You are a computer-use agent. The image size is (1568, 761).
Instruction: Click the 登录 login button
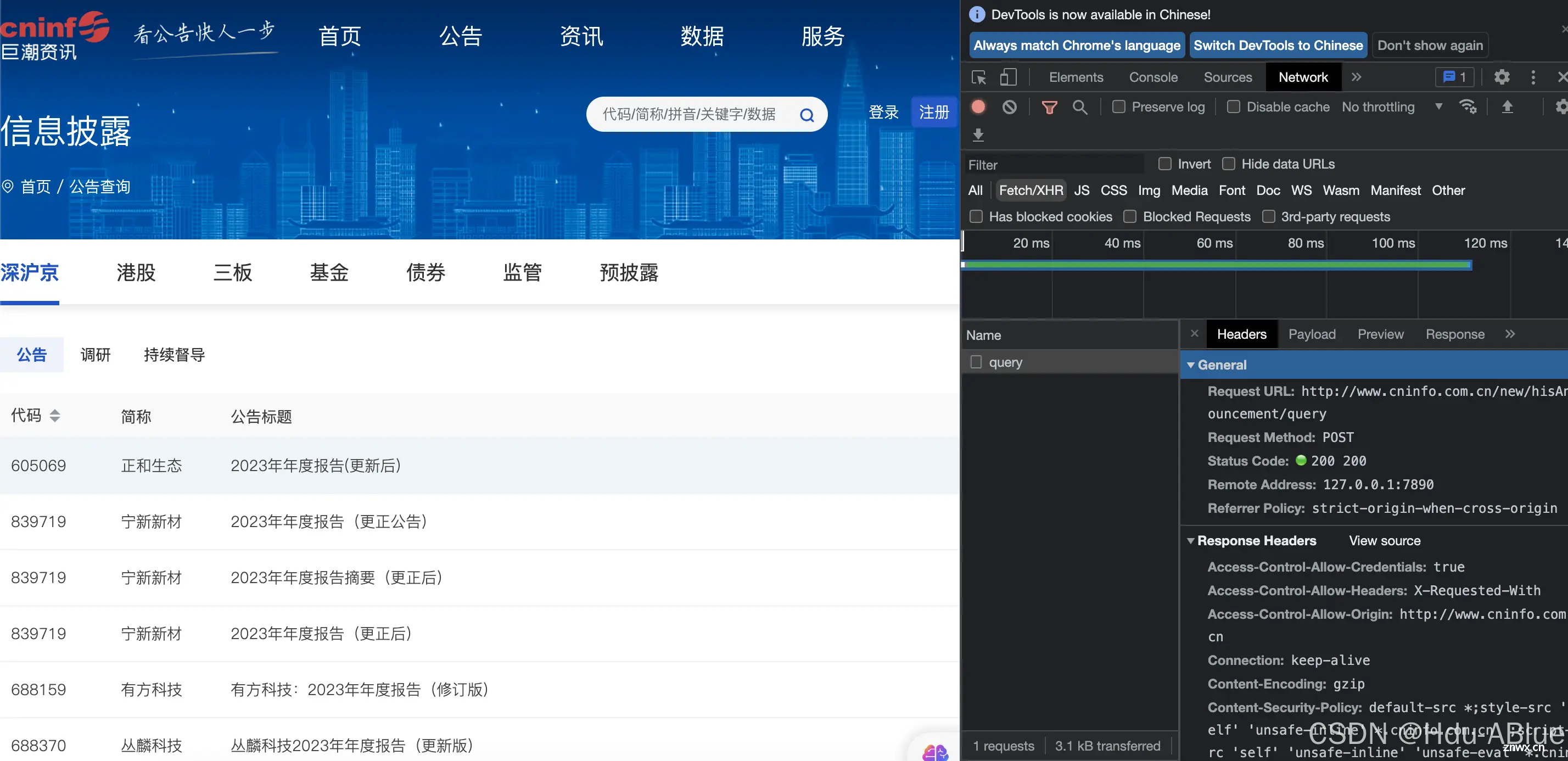(x=878, y=113)
